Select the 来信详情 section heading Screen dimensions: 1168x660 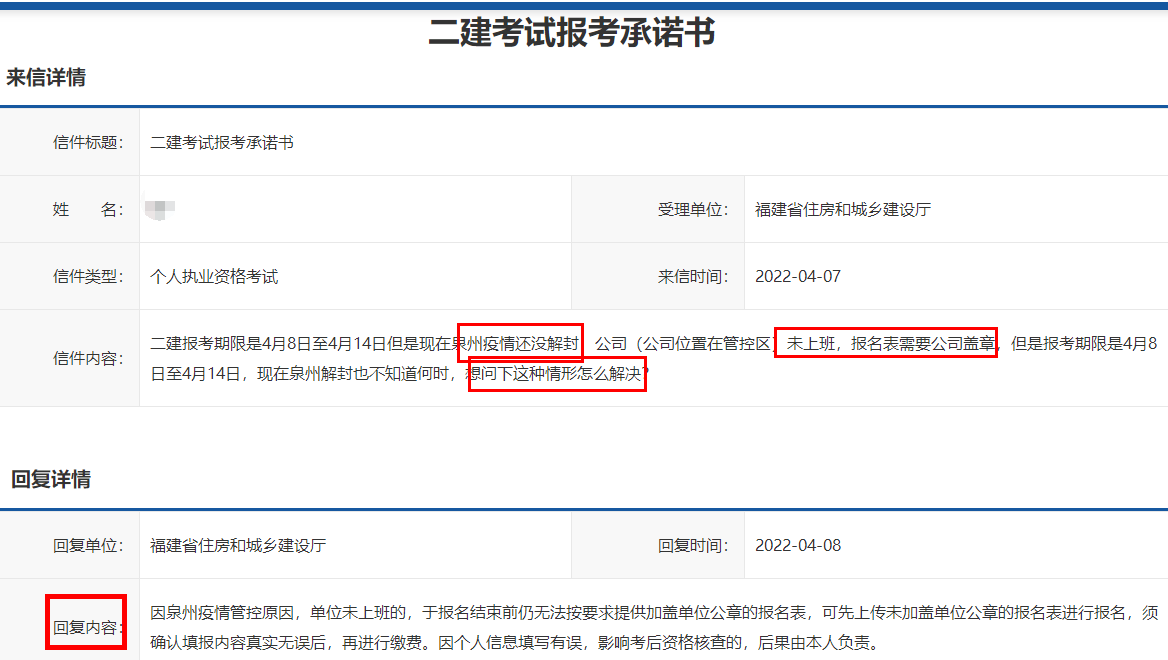pyautogui.click(x=46, y=78)
